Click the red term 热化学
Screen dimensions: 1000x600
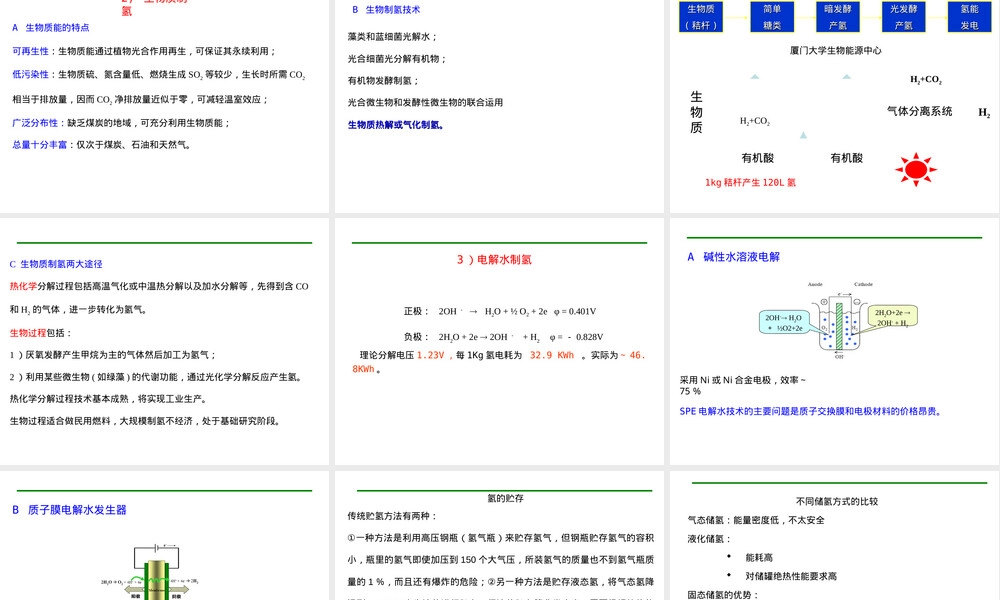[x=23, y=286]
